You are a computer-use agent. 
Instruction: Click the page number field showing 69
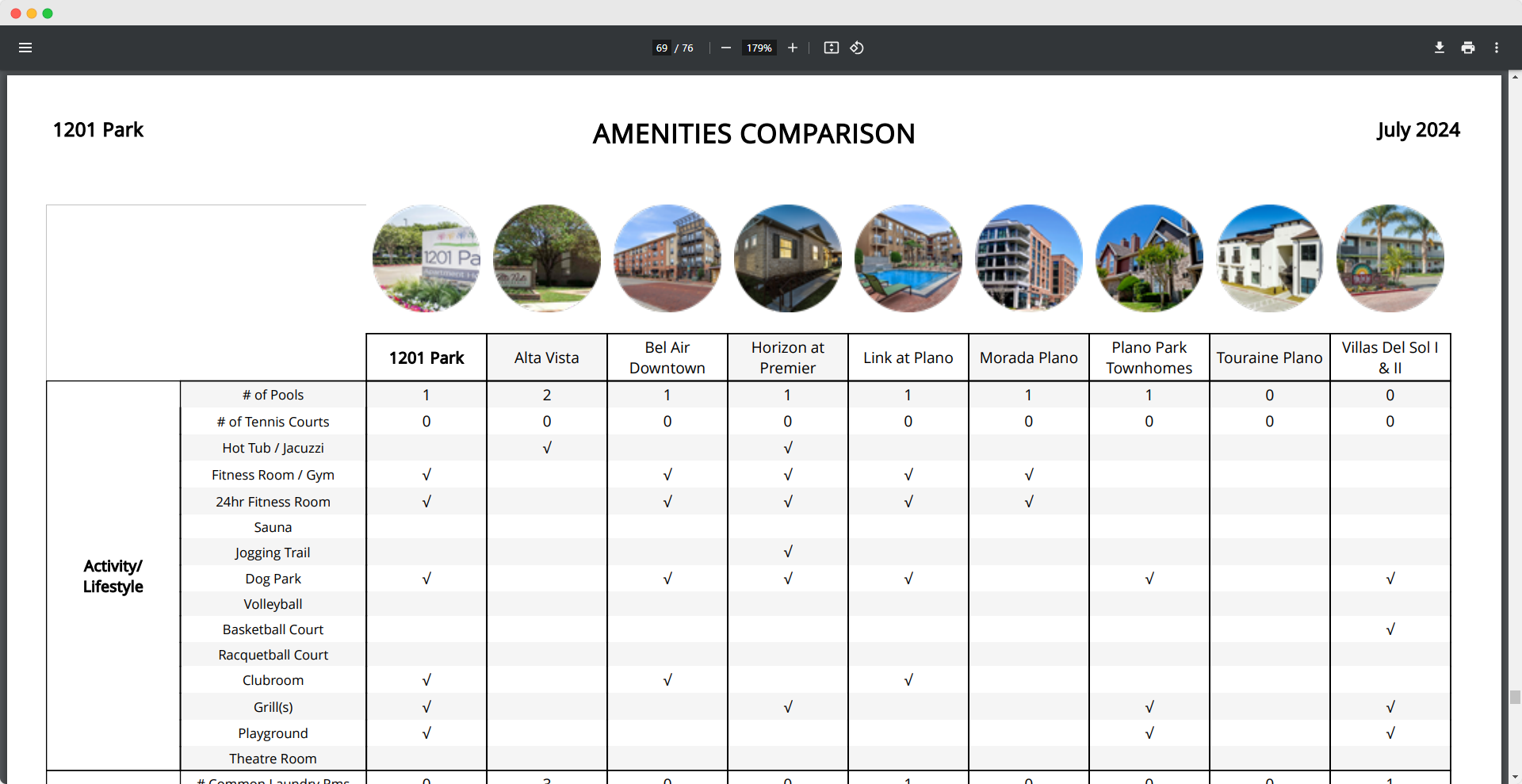(662, 48)
